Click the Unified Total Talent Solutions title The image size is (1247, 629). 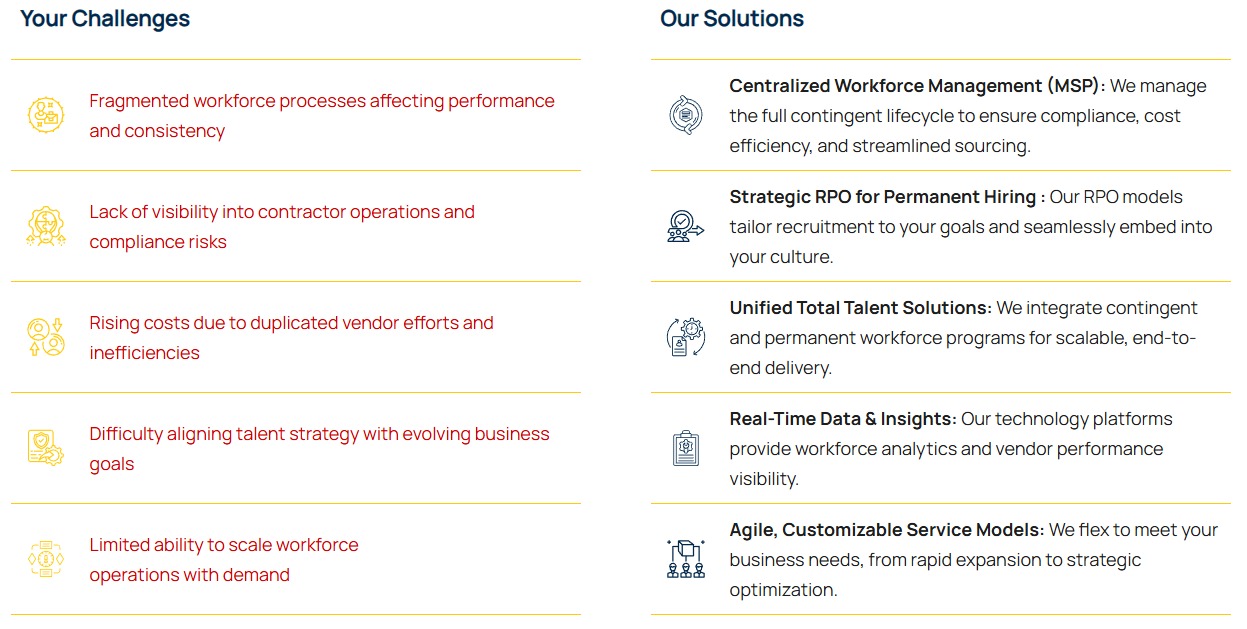[x=860, y=308]
